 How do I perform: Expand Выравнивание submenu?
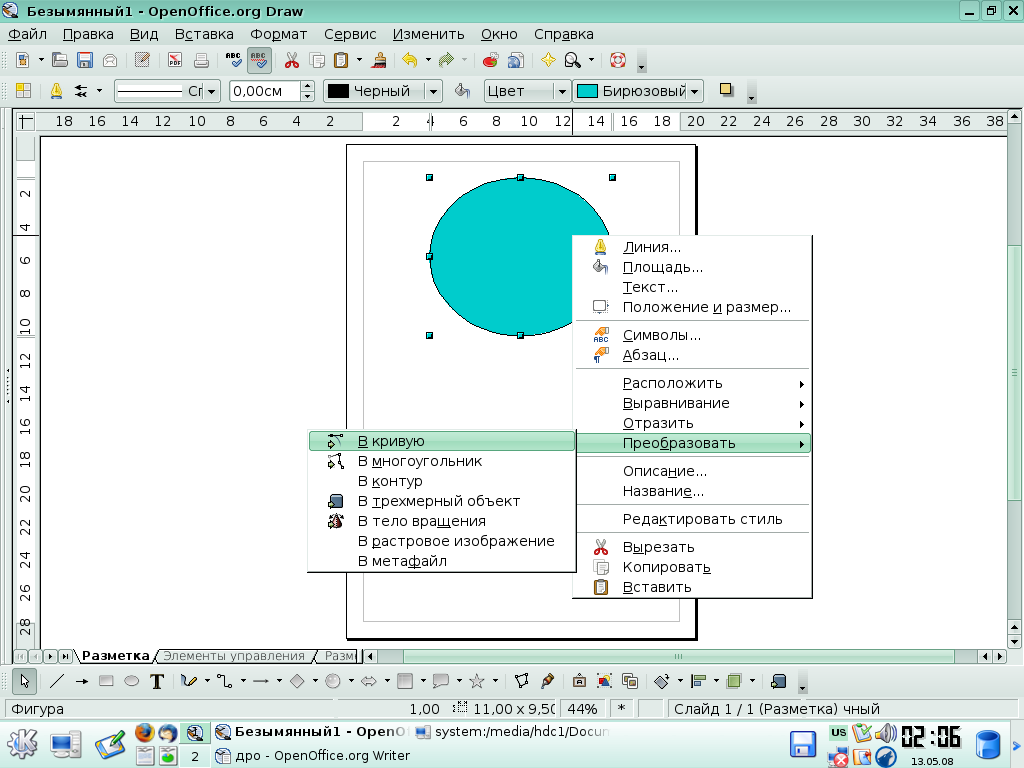click(x=692, y=404)
